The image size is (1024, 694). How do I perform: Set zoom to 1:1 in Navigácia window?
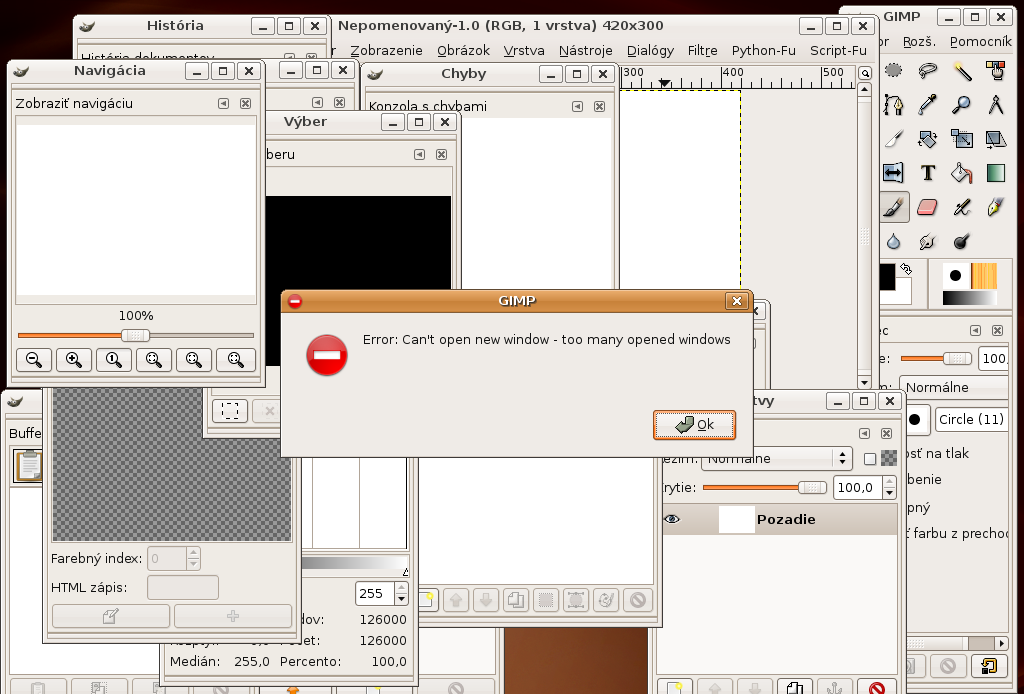[x=114, y=360]
